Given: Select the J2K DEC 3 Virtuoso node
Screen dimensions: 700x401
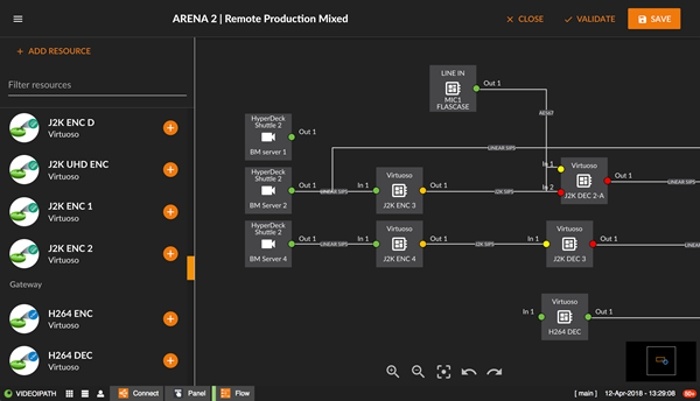Looking at the screenshot, I should 570,244.
